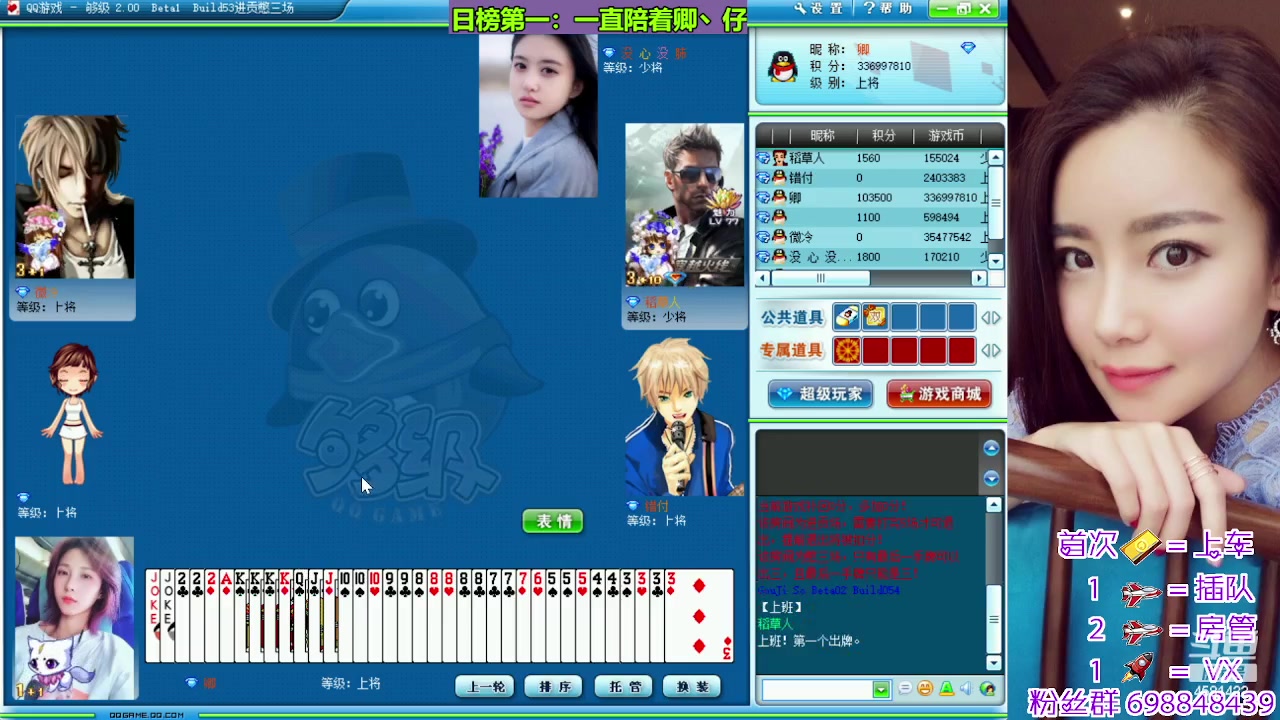The width and height of the screenshot is (1280, 720).
Task: Click the 表情 emote button
Action: pos(553,521)
